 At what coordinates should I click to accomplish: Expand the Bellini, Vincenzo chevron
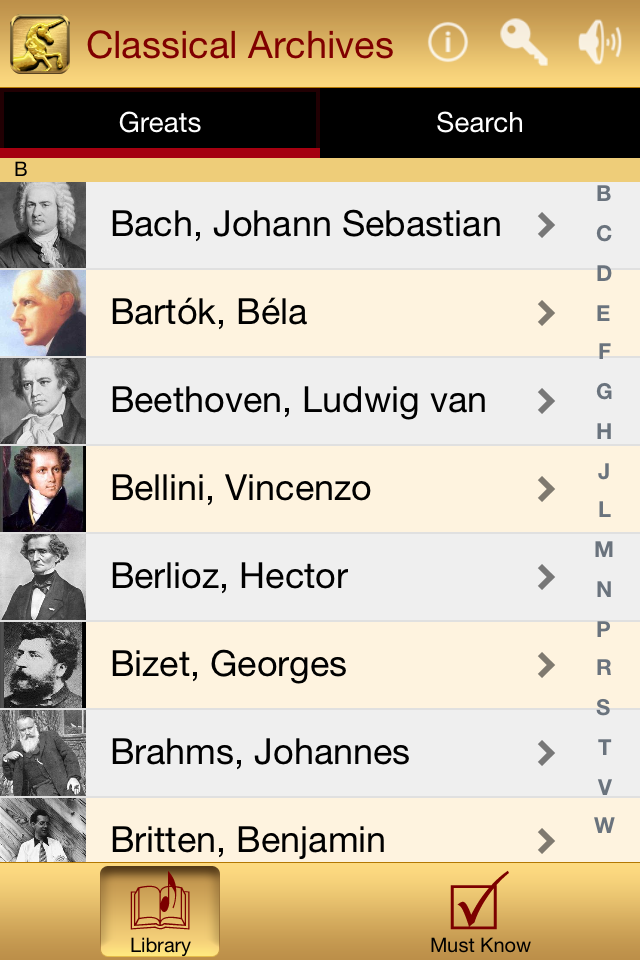[546, 489]
